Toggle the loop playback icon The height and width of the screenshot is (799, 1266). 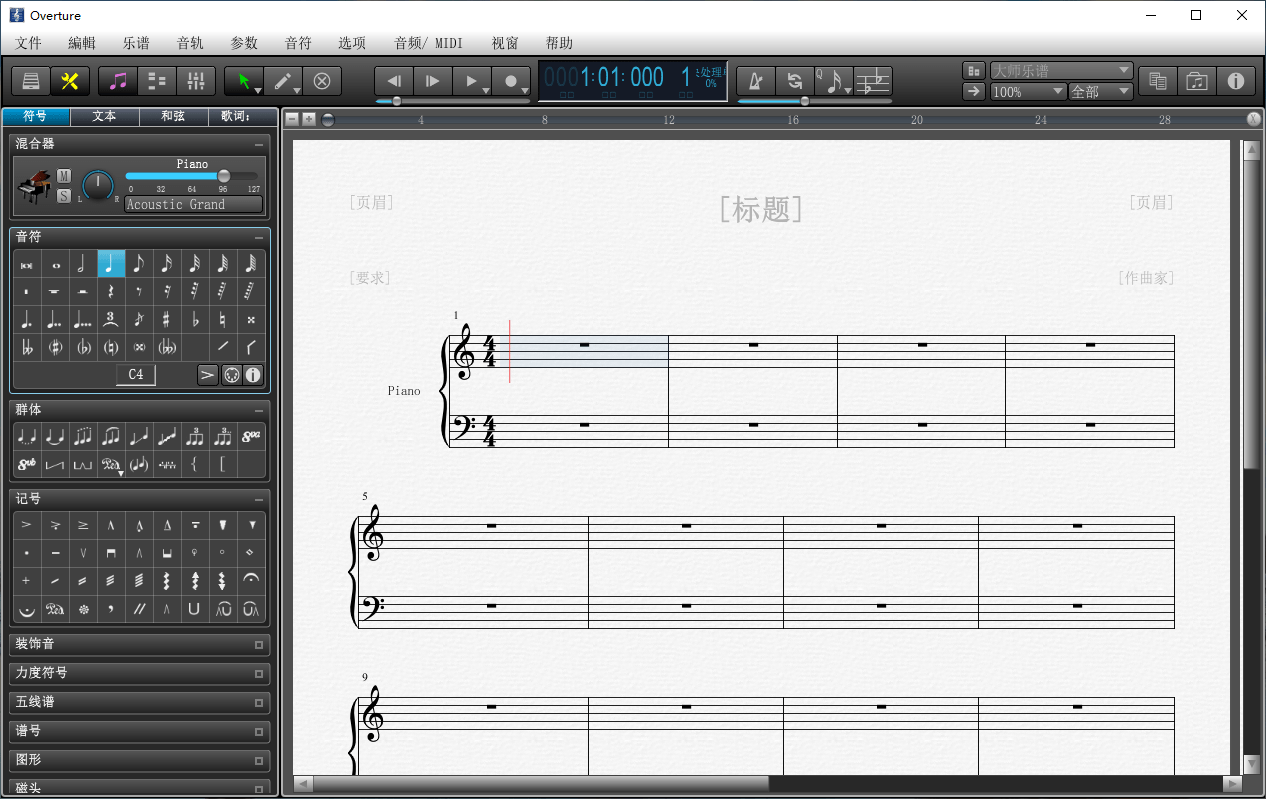click(x=795, y=81)
